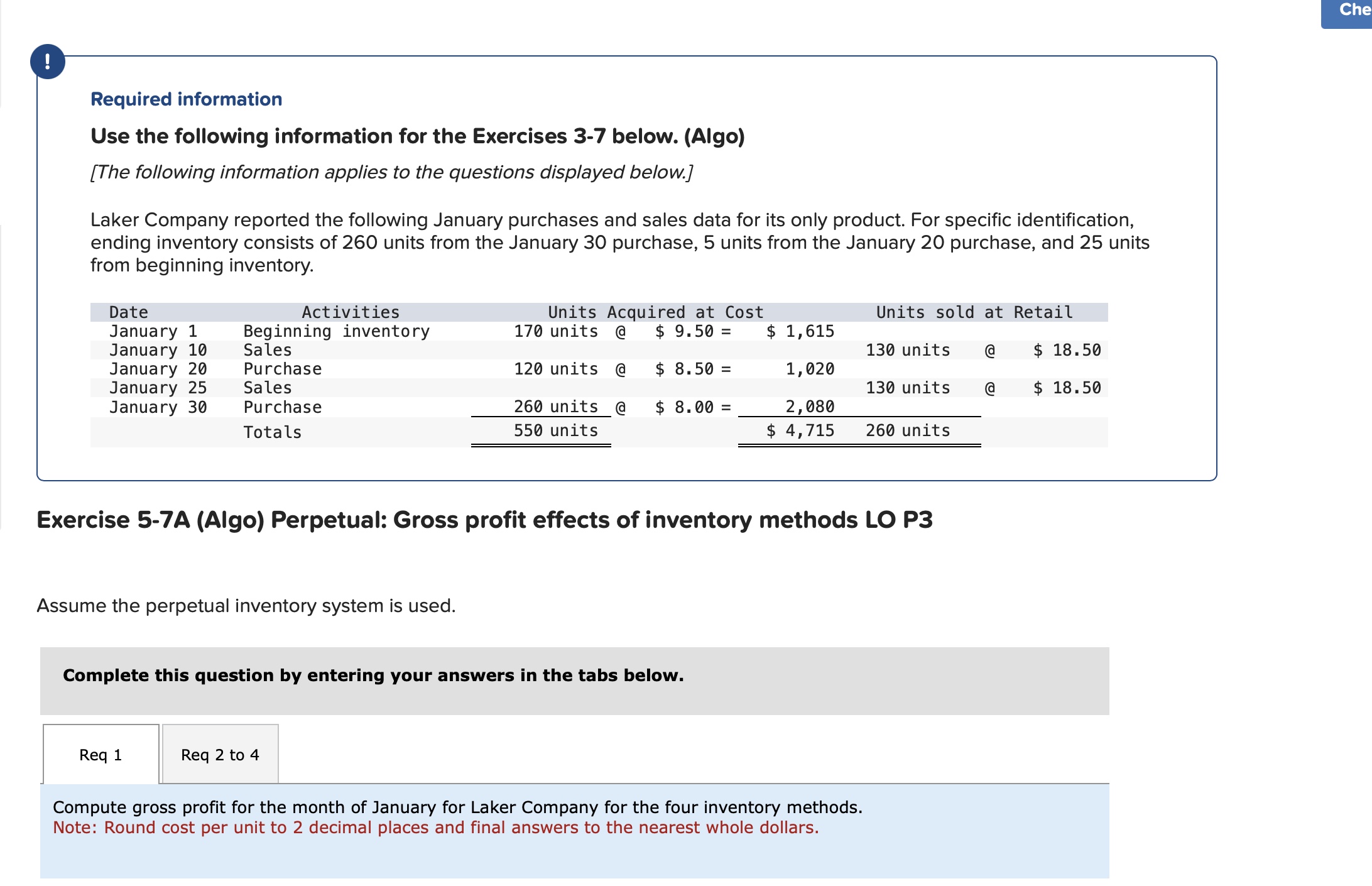The height and width of the screenshot is (886, 1372).
Task: Select 'January 20' date cell
Action: point(158,369)
